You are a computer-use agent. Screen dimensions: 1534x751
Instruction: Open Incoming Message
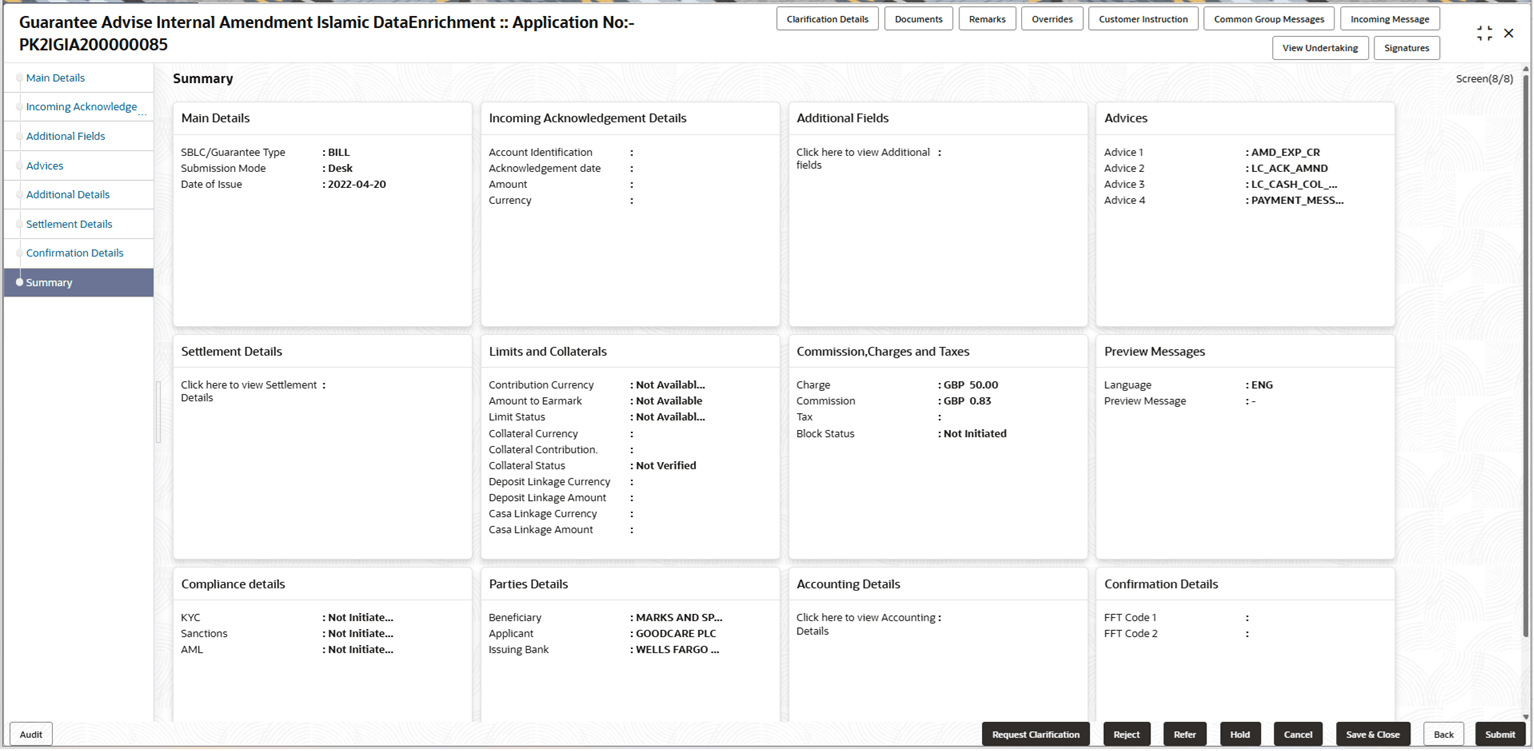(1390, 19)
